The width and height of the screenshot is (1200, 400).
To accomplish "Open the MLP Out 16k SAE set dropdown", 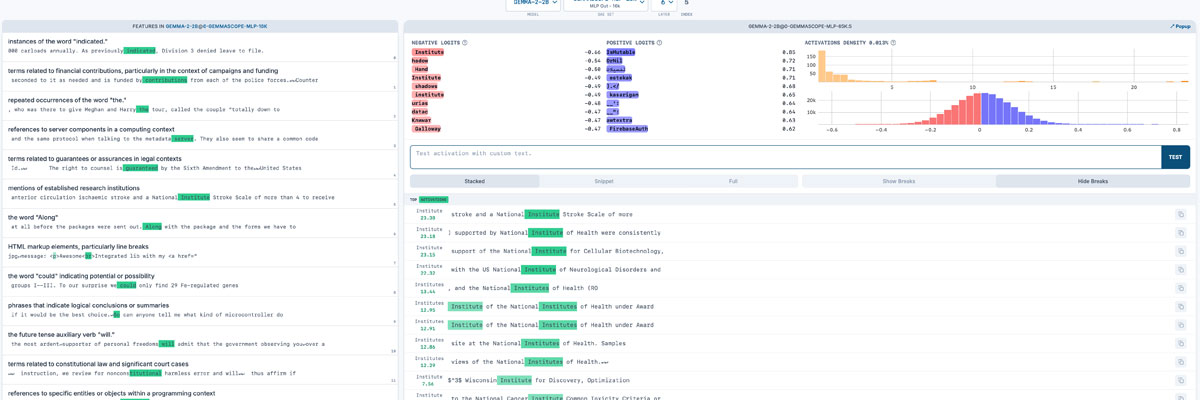I will [x=606, y=5].
